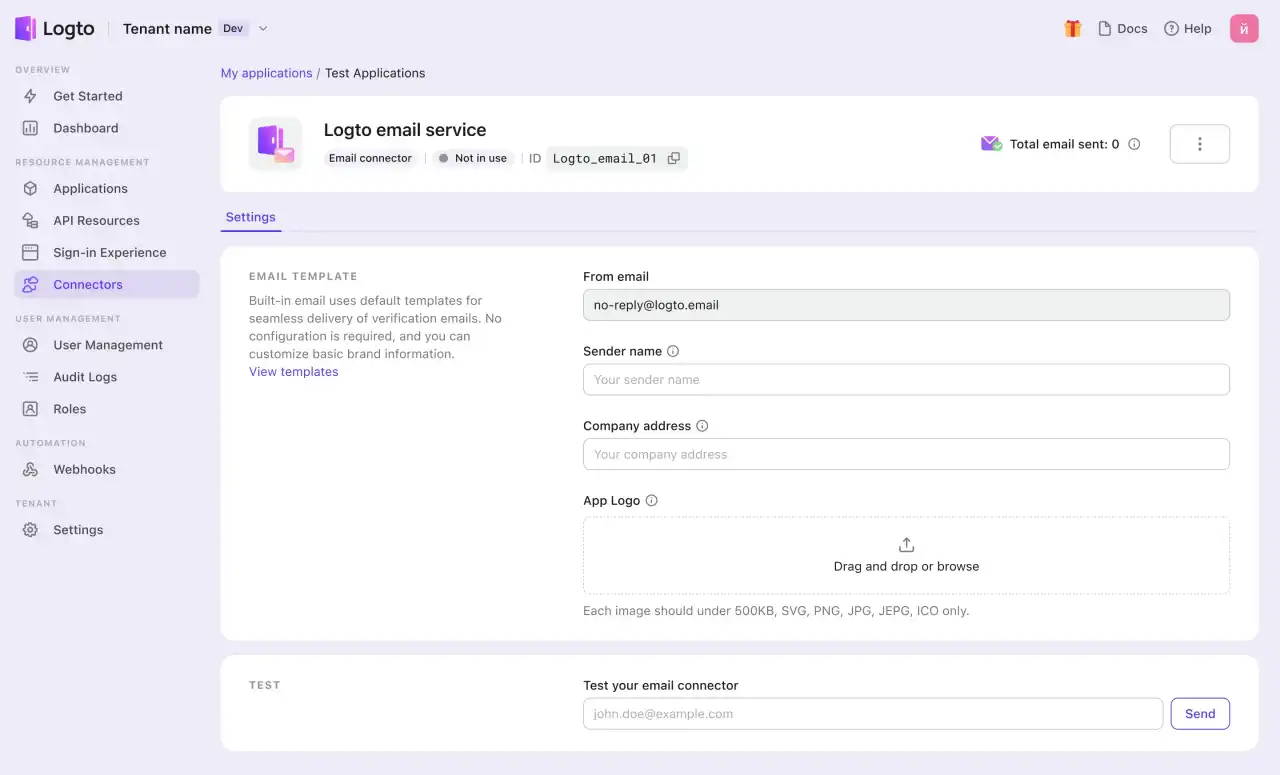Viewport: 1280px width, 775px height.
Task: Click the Logto logo in top-left
Action: click(55, 29)
